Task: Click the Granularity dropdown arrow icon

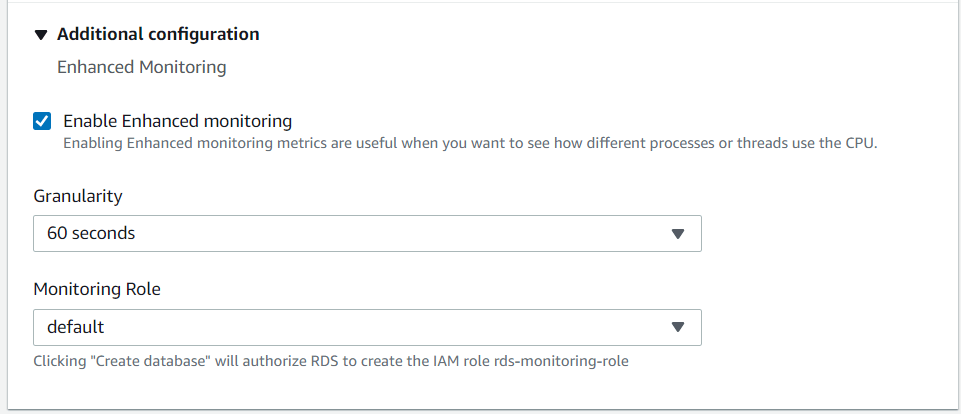Action: pos(677,234)
